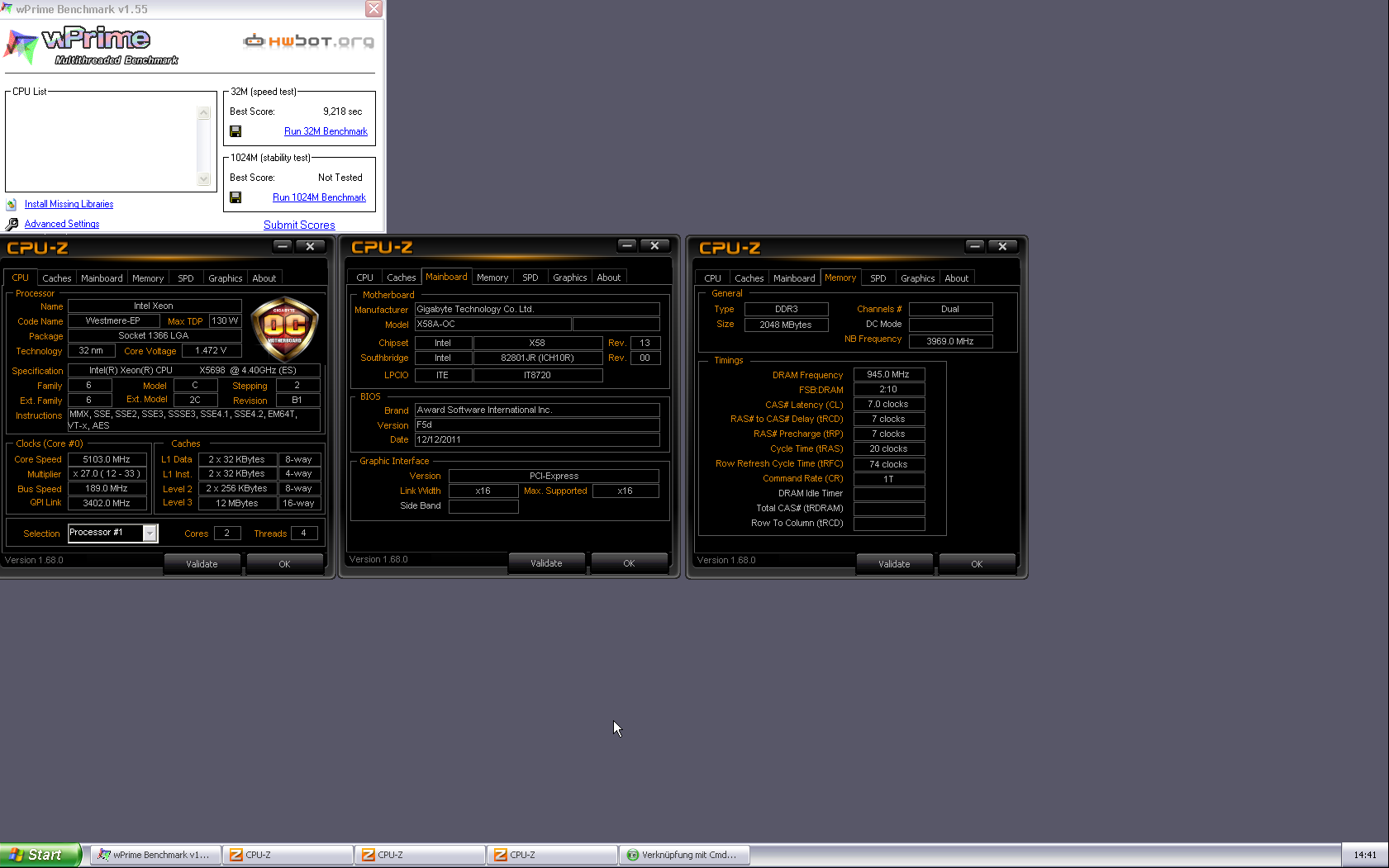This screenshot has width=1389, height=868.
Task: Click the Gigabyte OC motherboard badge
Action: point(284,329)
